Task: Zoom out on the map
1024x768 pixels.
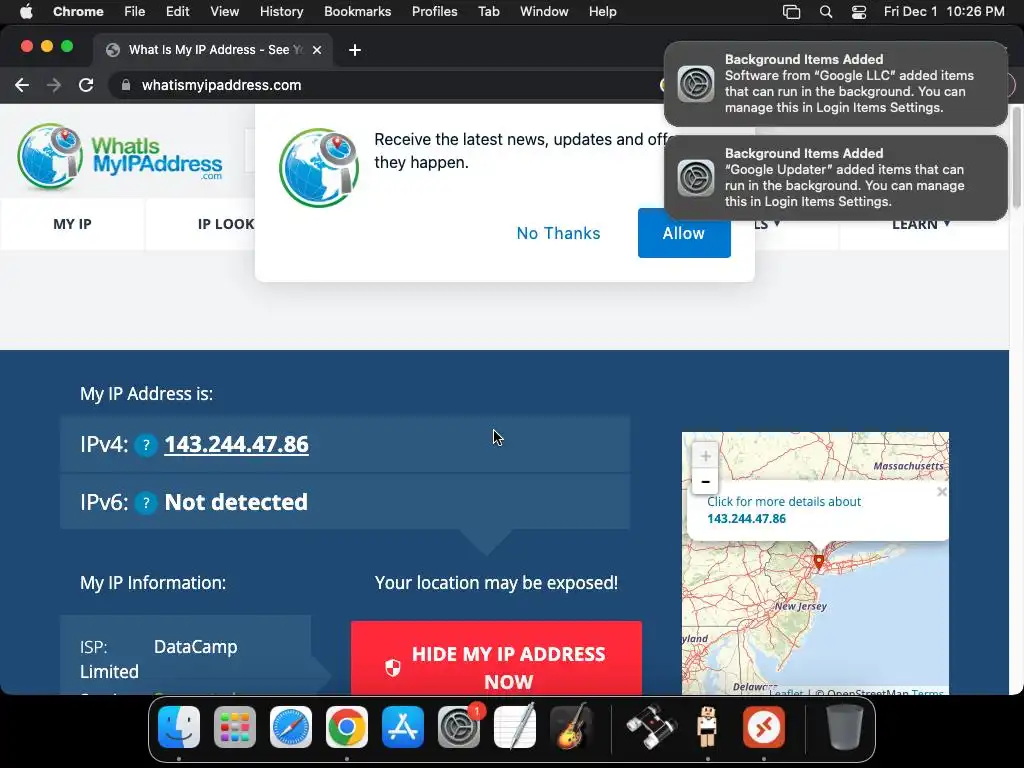Action: pyautogui.click(x=705, y=481)
